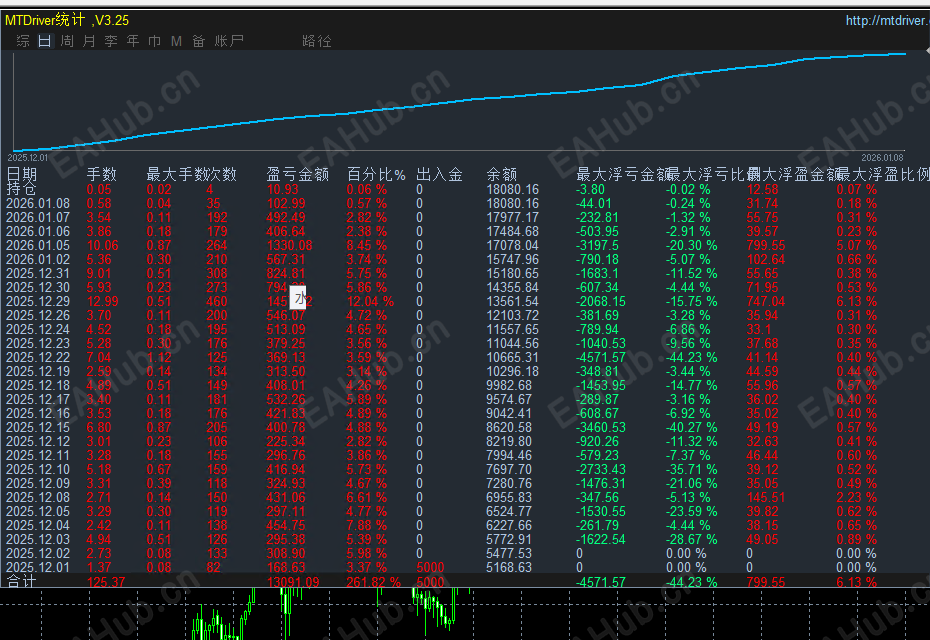Click balance value 17078.04

pos(512,245)
